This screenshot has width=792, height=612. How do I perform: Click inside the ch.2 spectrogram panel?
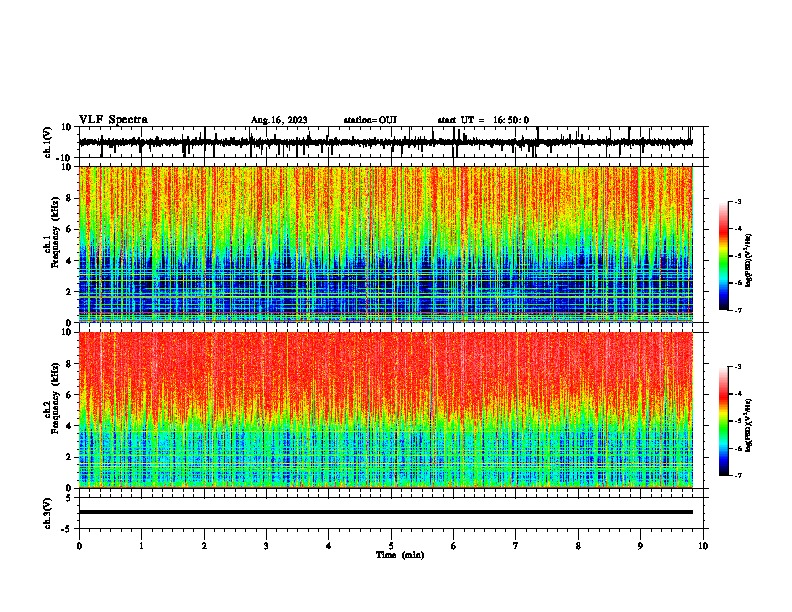click(x=386, y=410)
